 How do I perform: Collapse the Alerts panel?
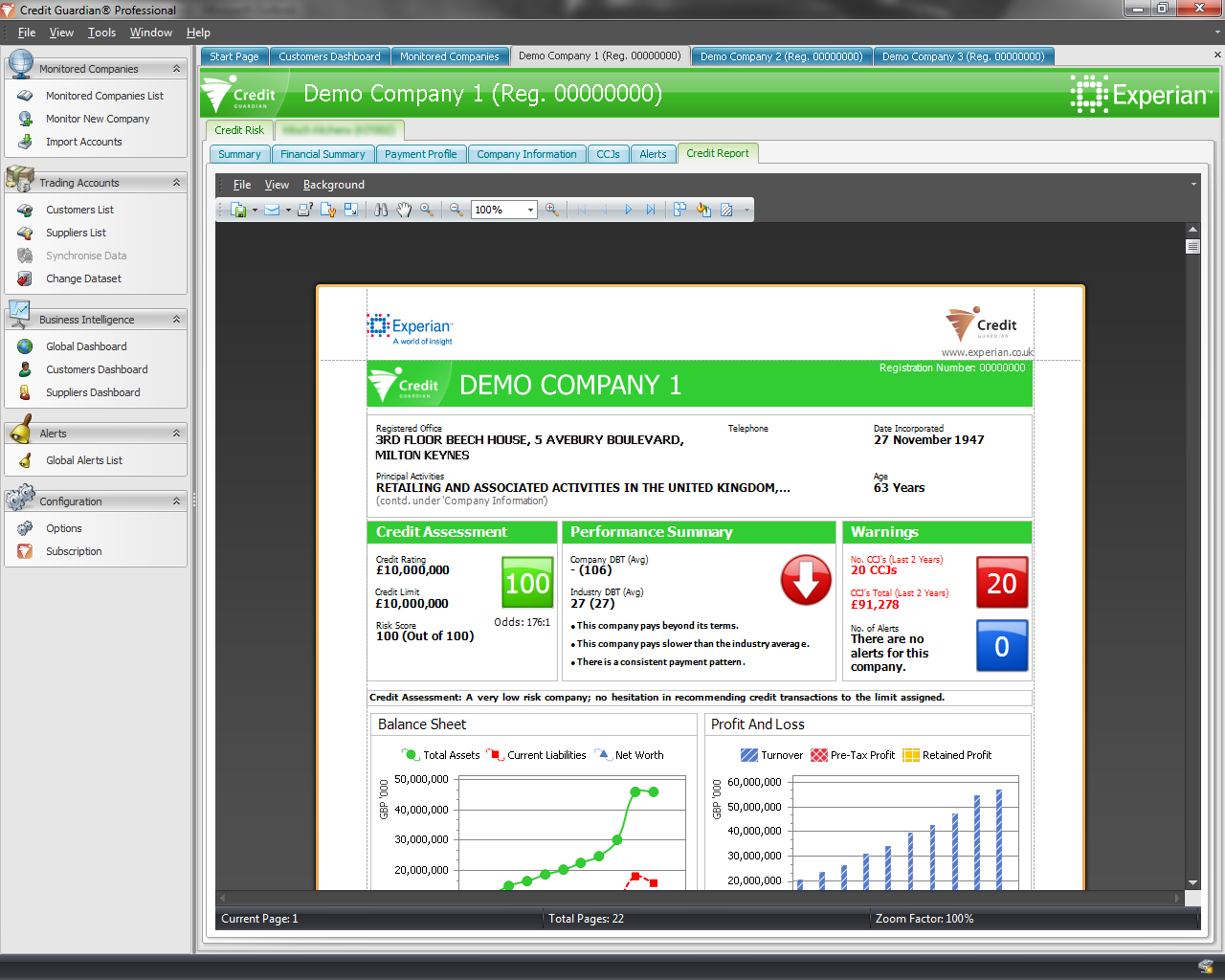click(176, 434)
